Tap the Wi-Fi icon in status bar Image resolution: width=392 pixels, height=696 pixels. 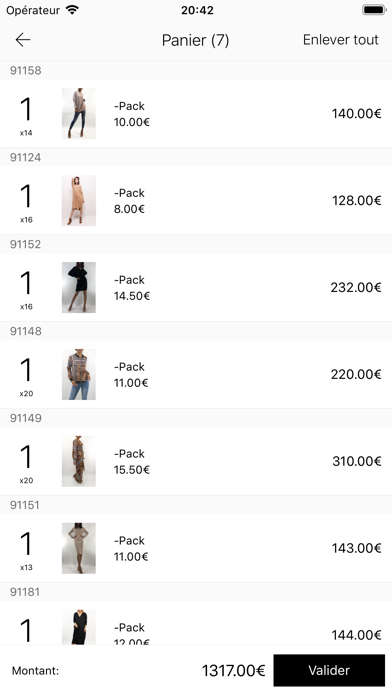pos(72,10)
